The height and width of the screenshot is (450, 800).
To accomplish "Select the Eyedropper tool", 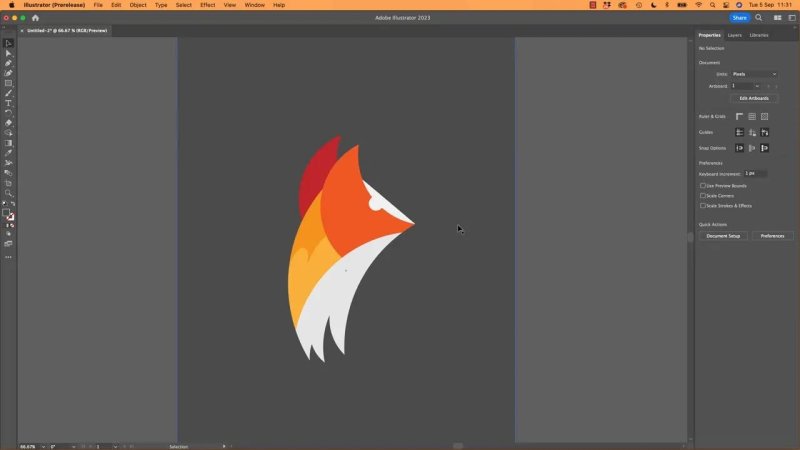I will (x=8, y=153).
